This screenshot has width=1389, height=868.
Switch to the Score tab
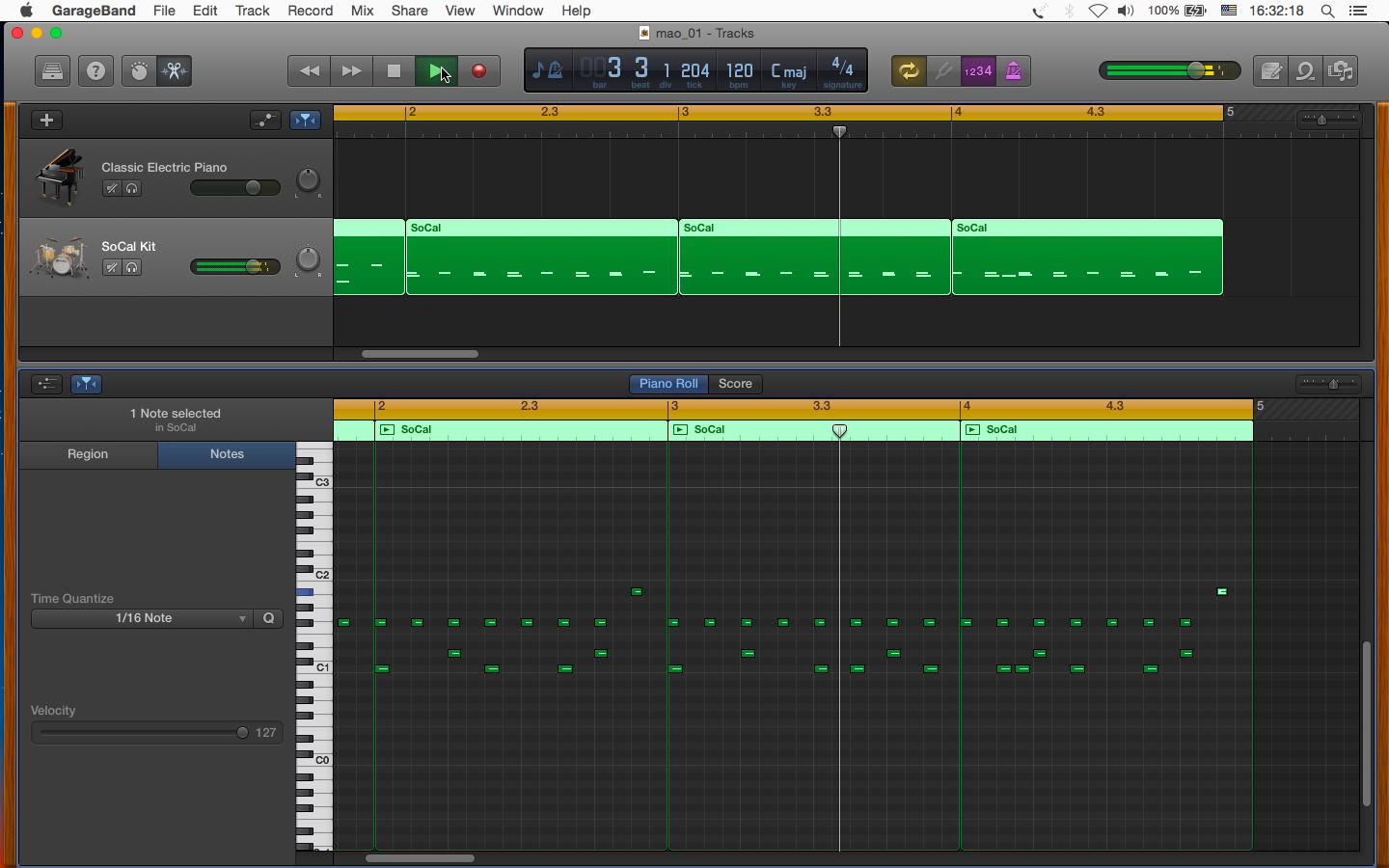click(x=735, y=384)
